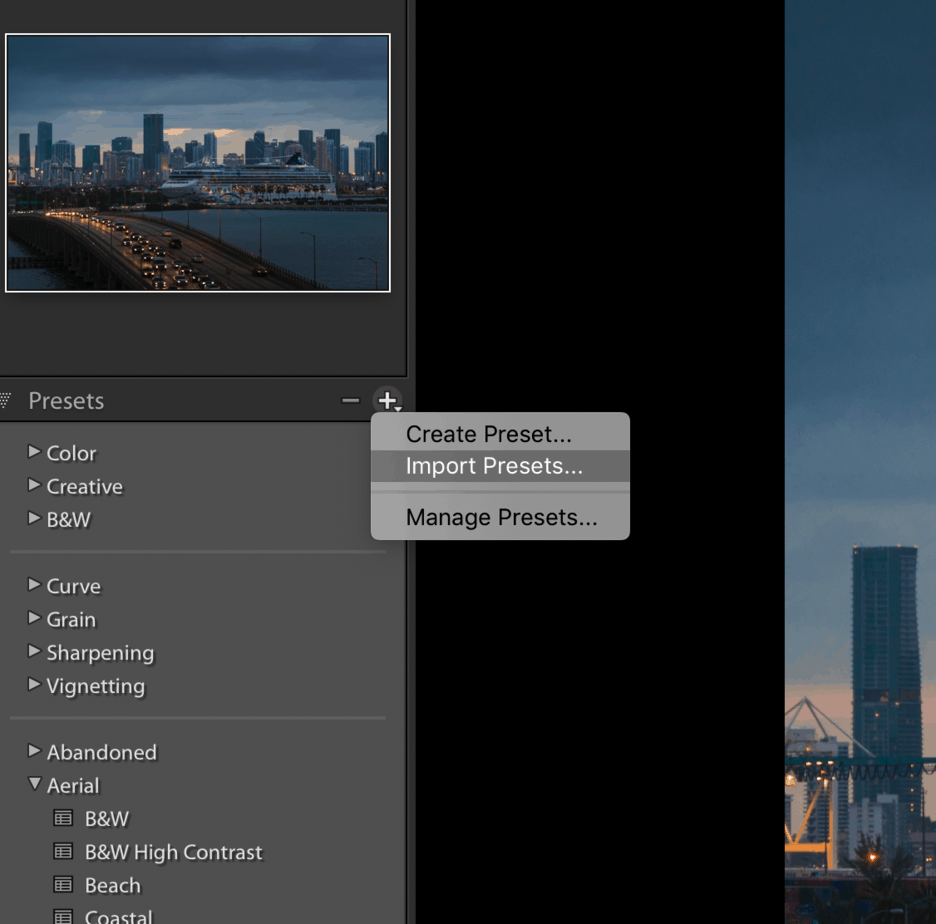
Task: Select the Vignetting group label
Action: [96, 687]
